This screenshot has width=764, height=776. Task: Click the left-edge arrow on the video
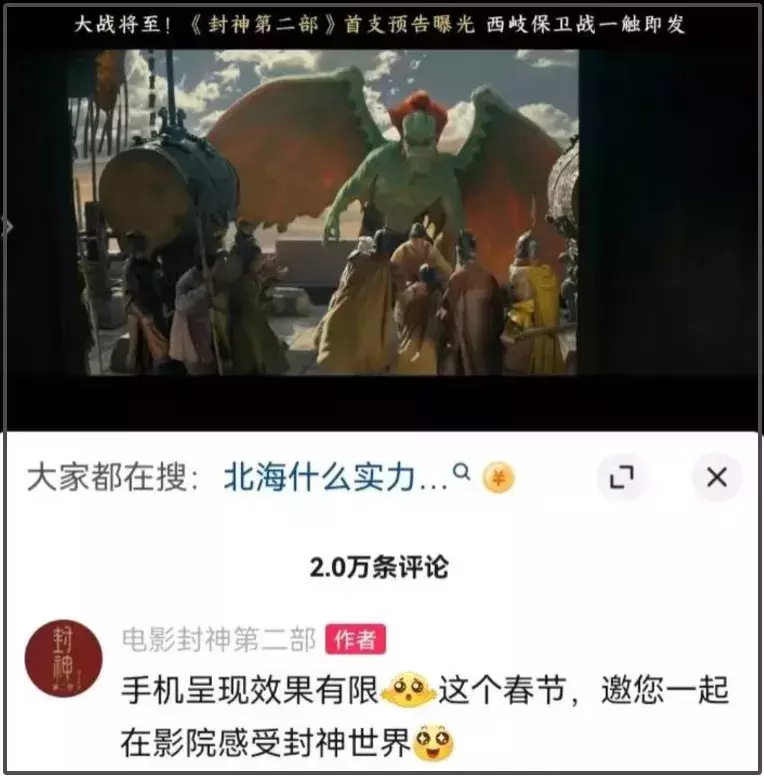click(7, 227)
